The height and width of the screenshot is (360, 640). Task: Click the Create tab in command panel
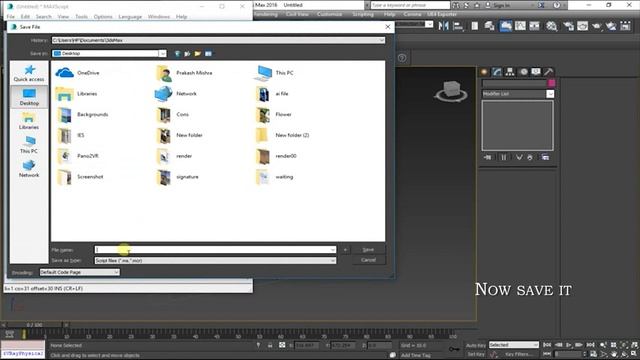(x=484, y=72)
